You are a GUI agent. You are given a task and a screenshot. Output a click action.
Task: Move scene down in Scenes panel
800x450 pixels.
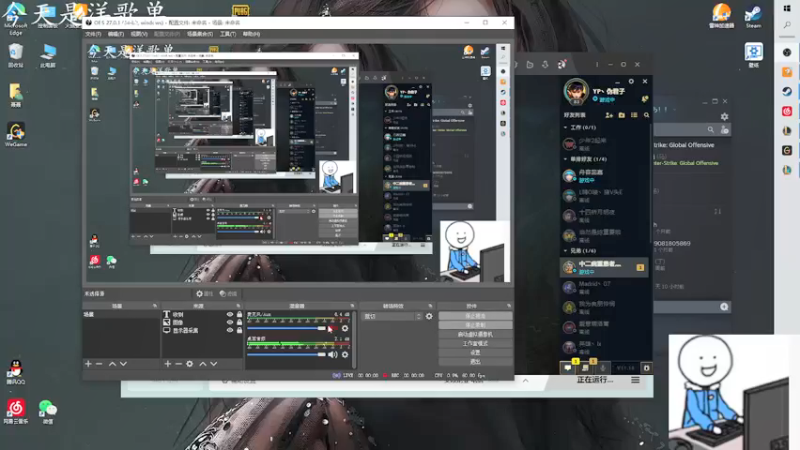[123, 364]
